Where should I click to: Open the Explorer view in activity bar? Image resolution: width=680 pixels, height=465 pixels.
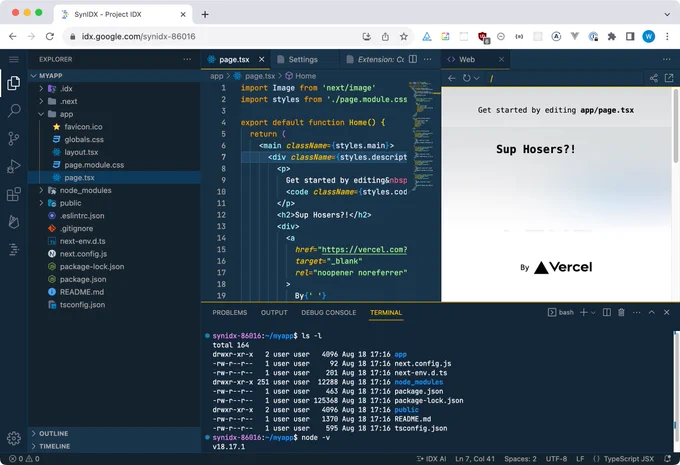[13, 83]
